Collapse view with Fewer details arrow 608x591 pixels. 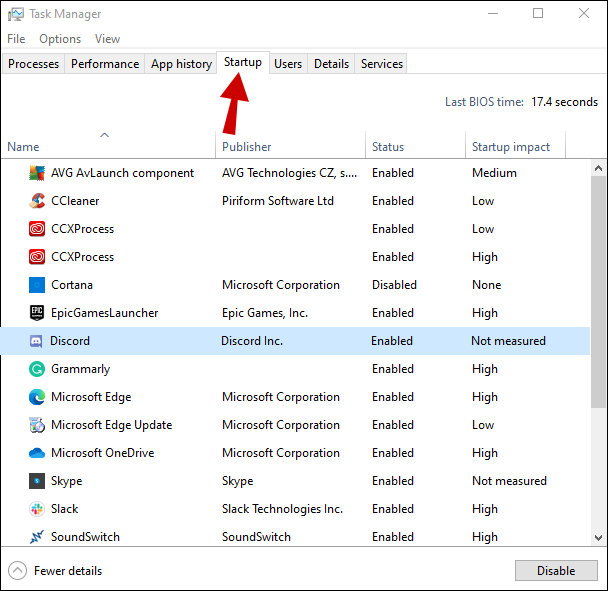(17, 570)
